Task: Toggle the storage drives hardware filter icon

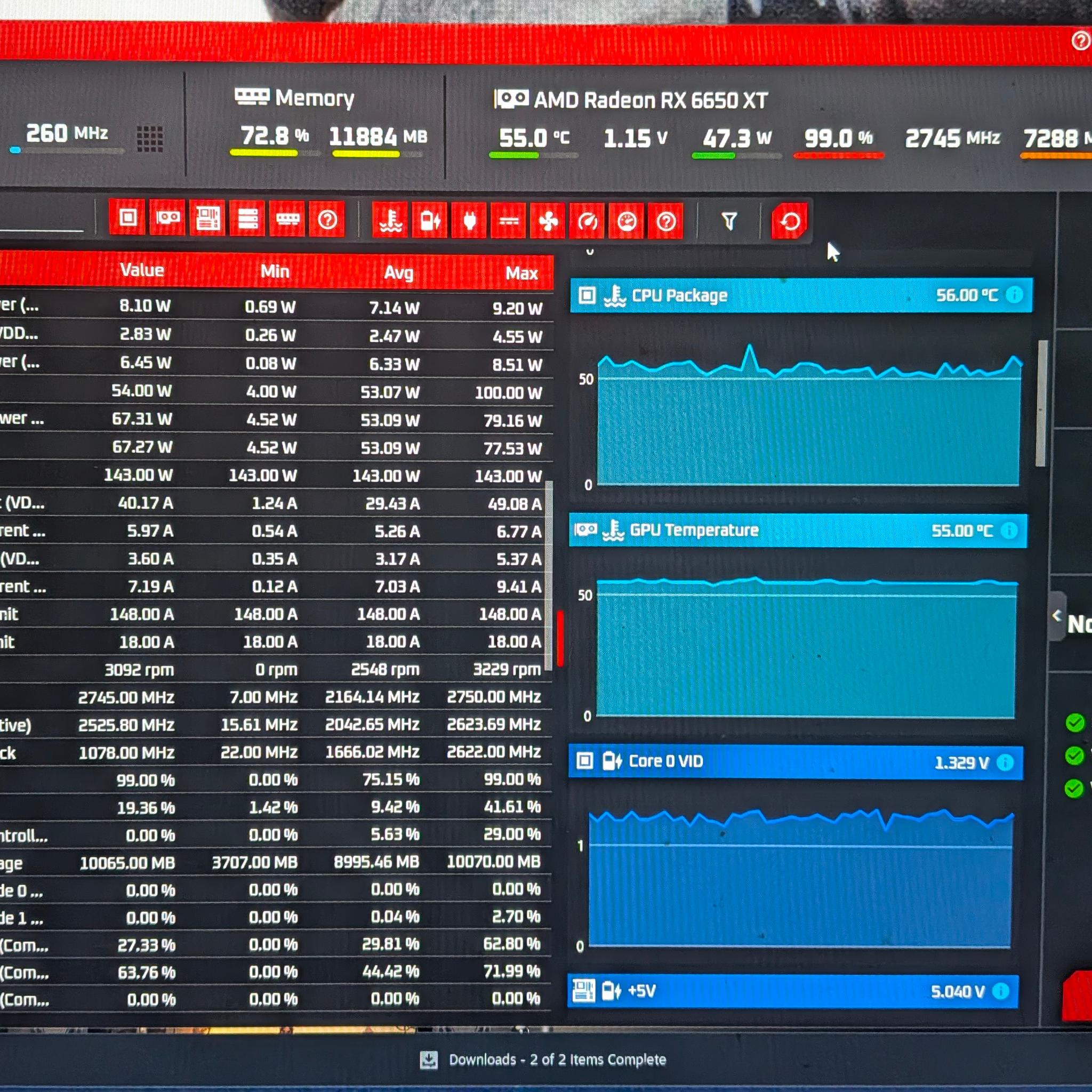Action: (x=247, y=218)
